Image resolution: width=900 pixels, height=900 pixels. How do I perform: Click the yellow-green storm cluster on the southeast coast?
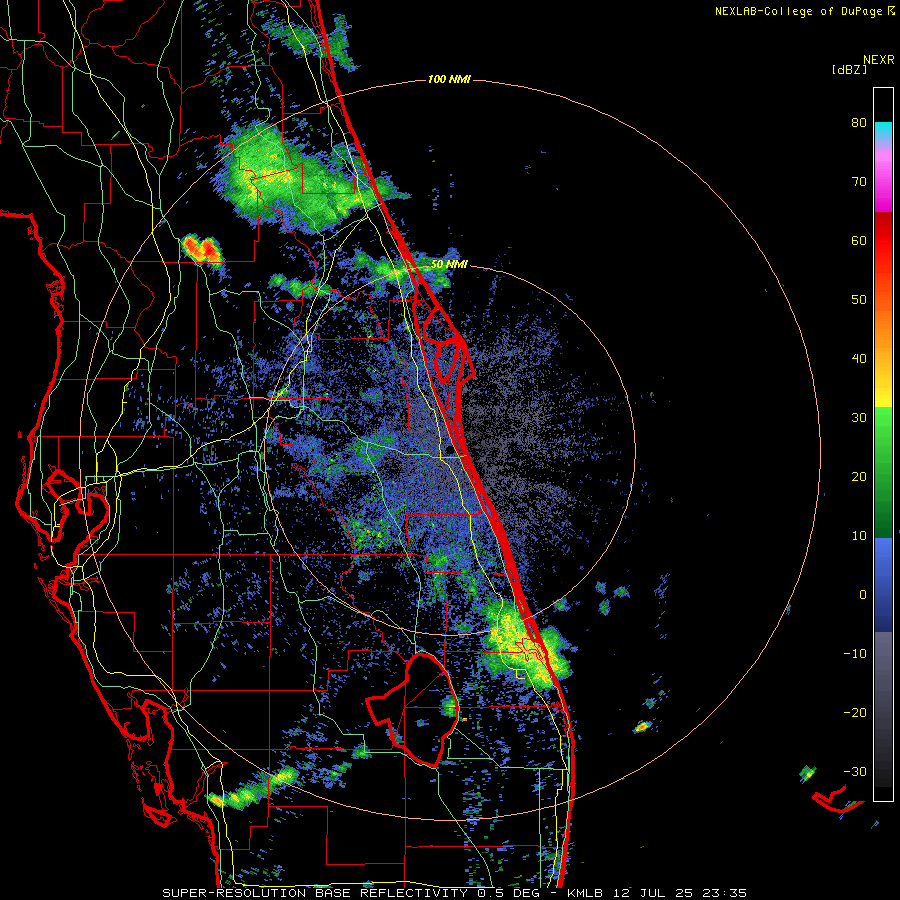coord(527,642)
